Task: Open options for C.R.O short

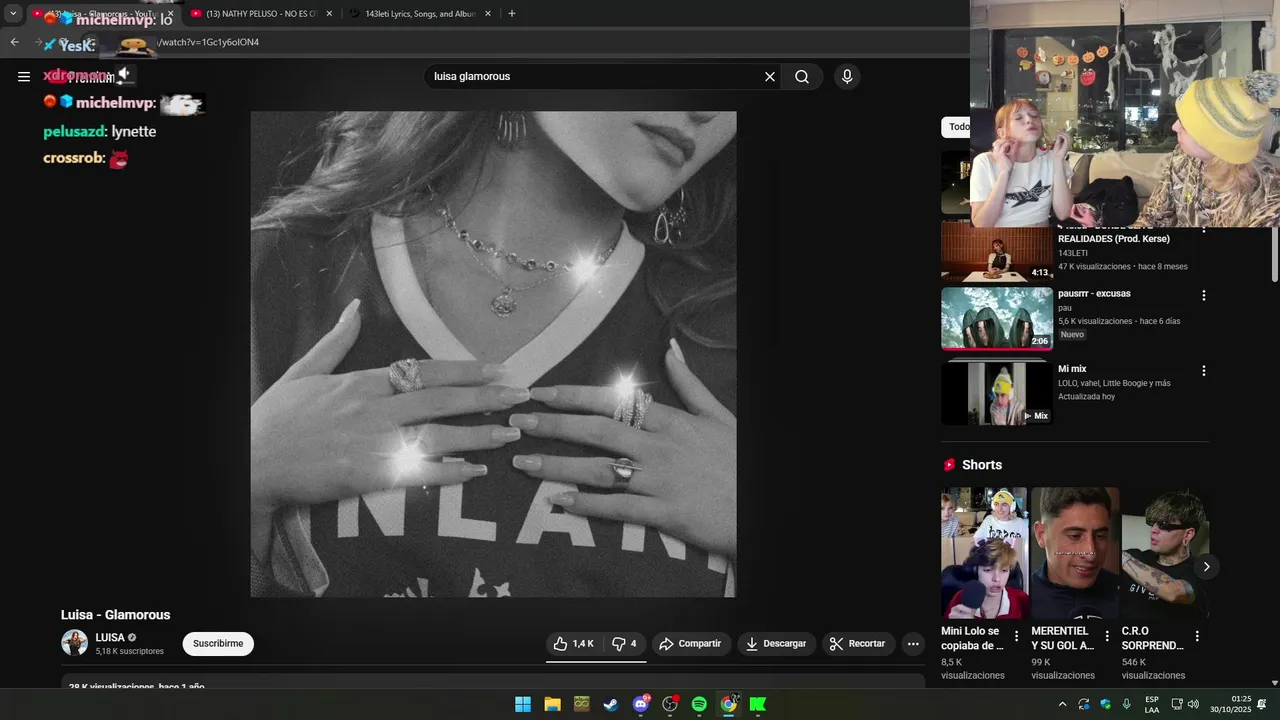Action: click(1197, 636)
